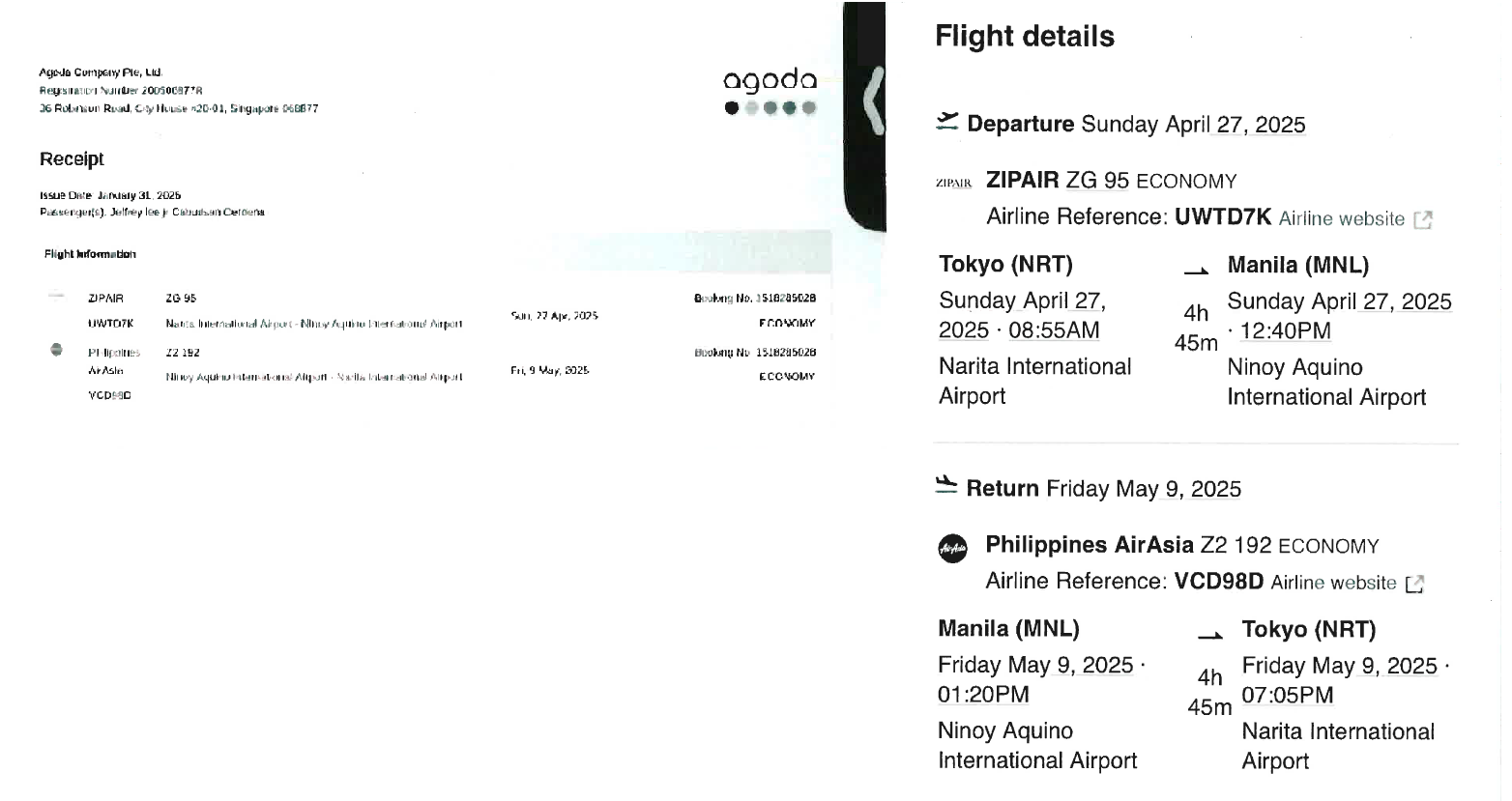Click the Return landing plane icon
This screenshot has height=801, width=1512.
(x=946, y=485)
